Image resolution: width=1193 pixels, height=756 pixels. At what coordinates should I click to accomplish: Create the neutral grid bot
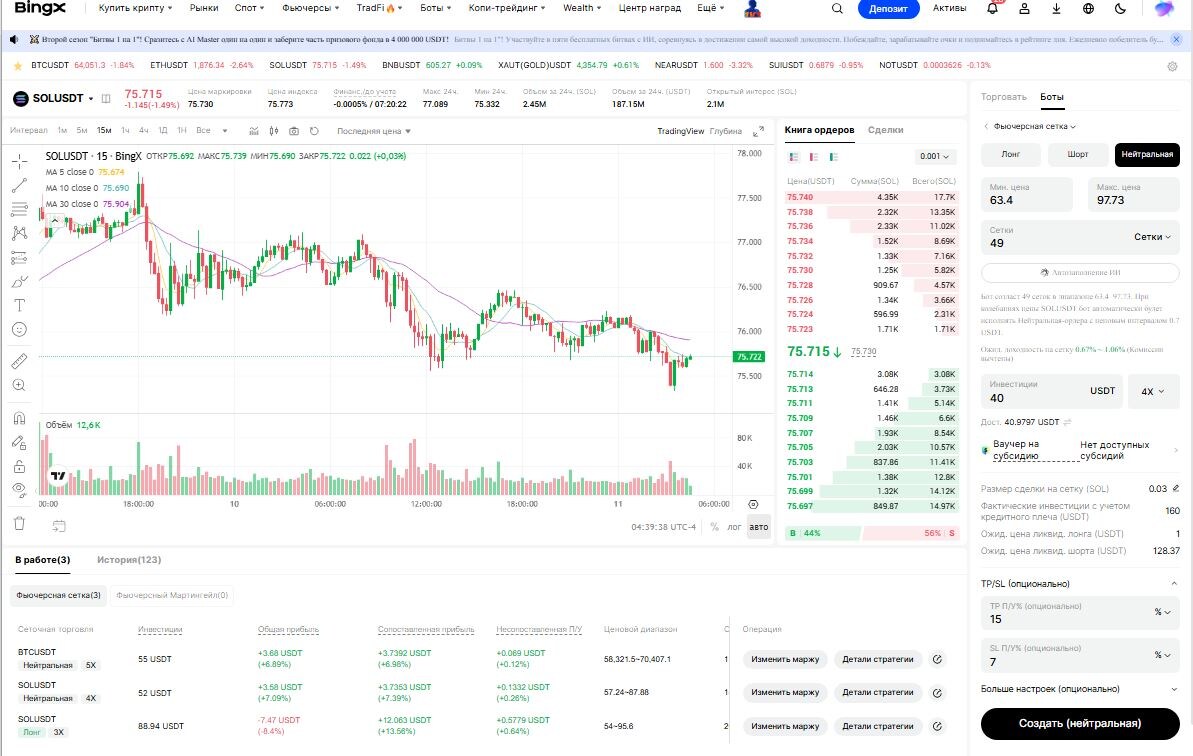pos(1080,723)
